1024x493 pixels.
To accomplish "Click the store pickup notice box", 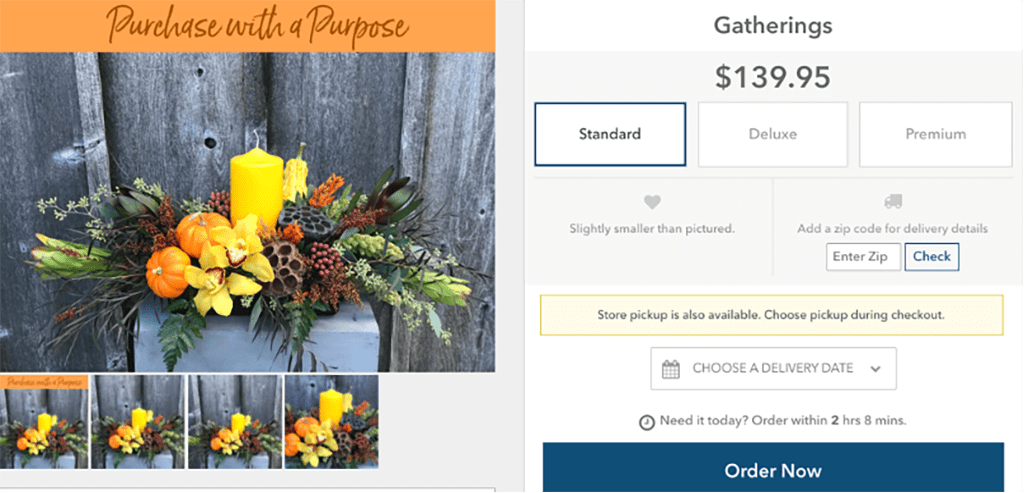I will [771, 315].
